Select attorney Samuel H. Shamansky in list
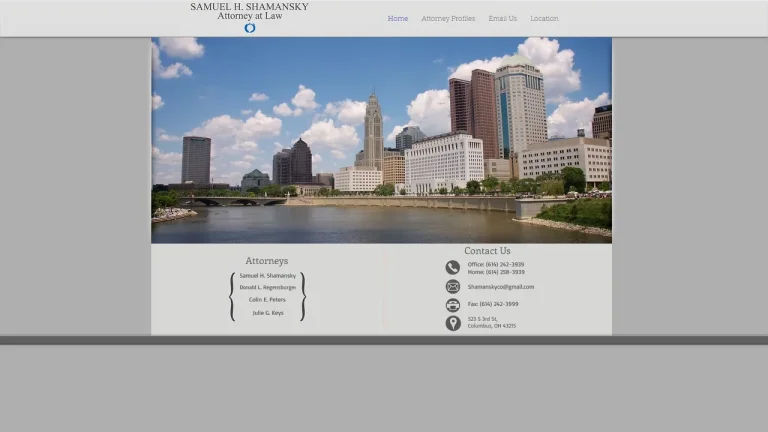This screenshot has width=768, height=432. coord(267,276)
